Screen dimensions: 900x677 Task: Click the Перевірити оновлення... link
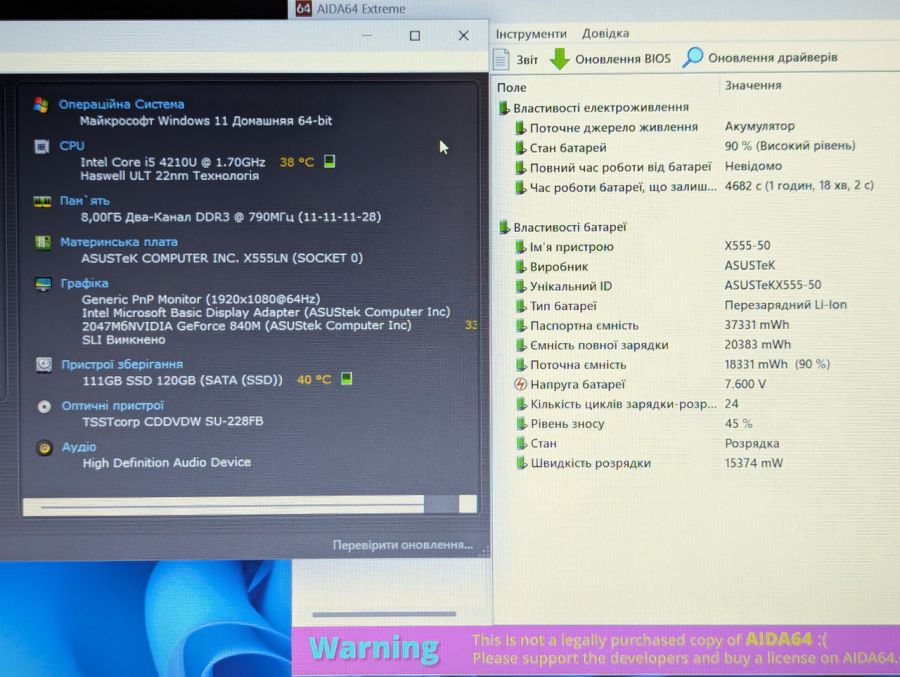tap(403, 545)
